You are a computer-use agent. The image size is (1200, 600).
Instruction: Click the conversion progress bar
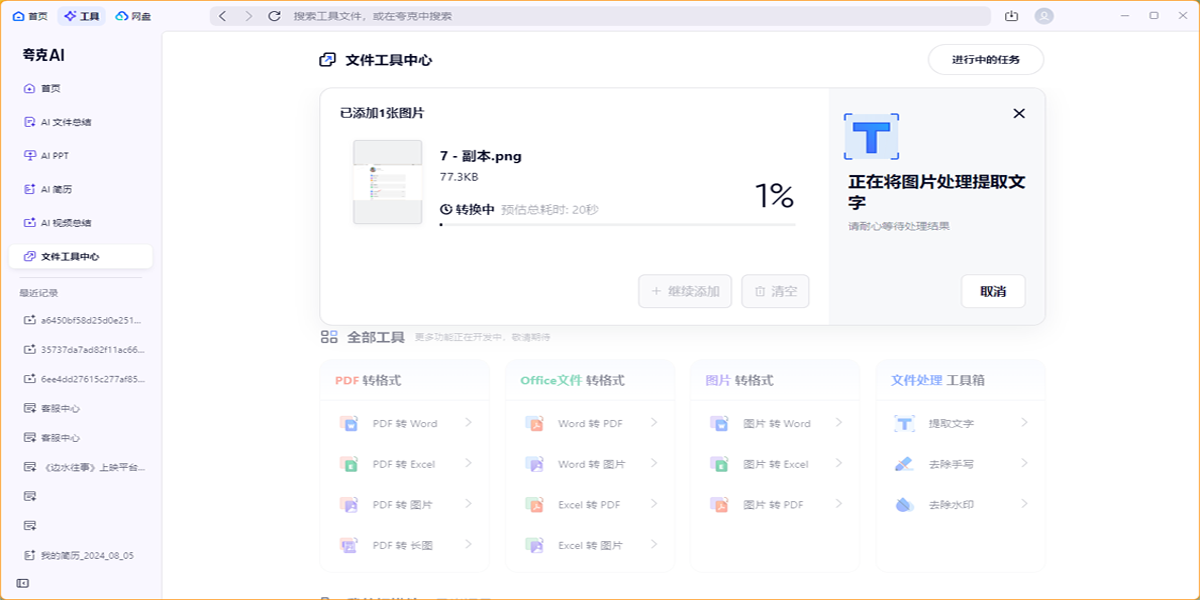coord(617,225)
